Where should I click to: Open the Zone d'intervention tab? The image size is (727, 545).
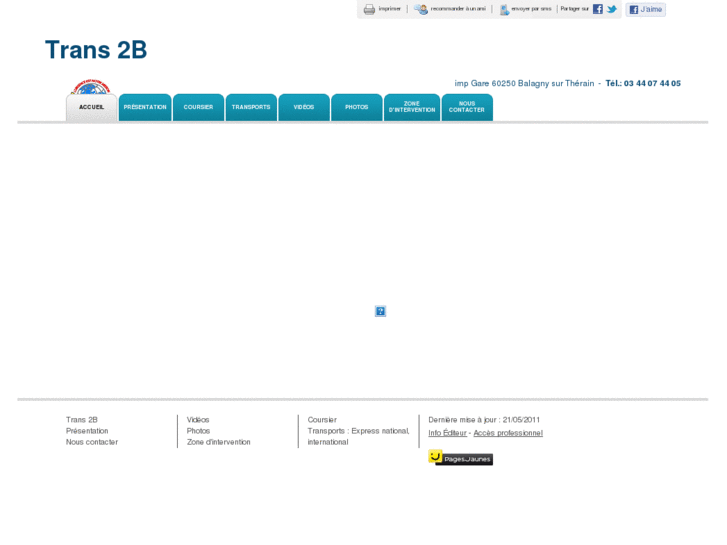pos(412,108)
